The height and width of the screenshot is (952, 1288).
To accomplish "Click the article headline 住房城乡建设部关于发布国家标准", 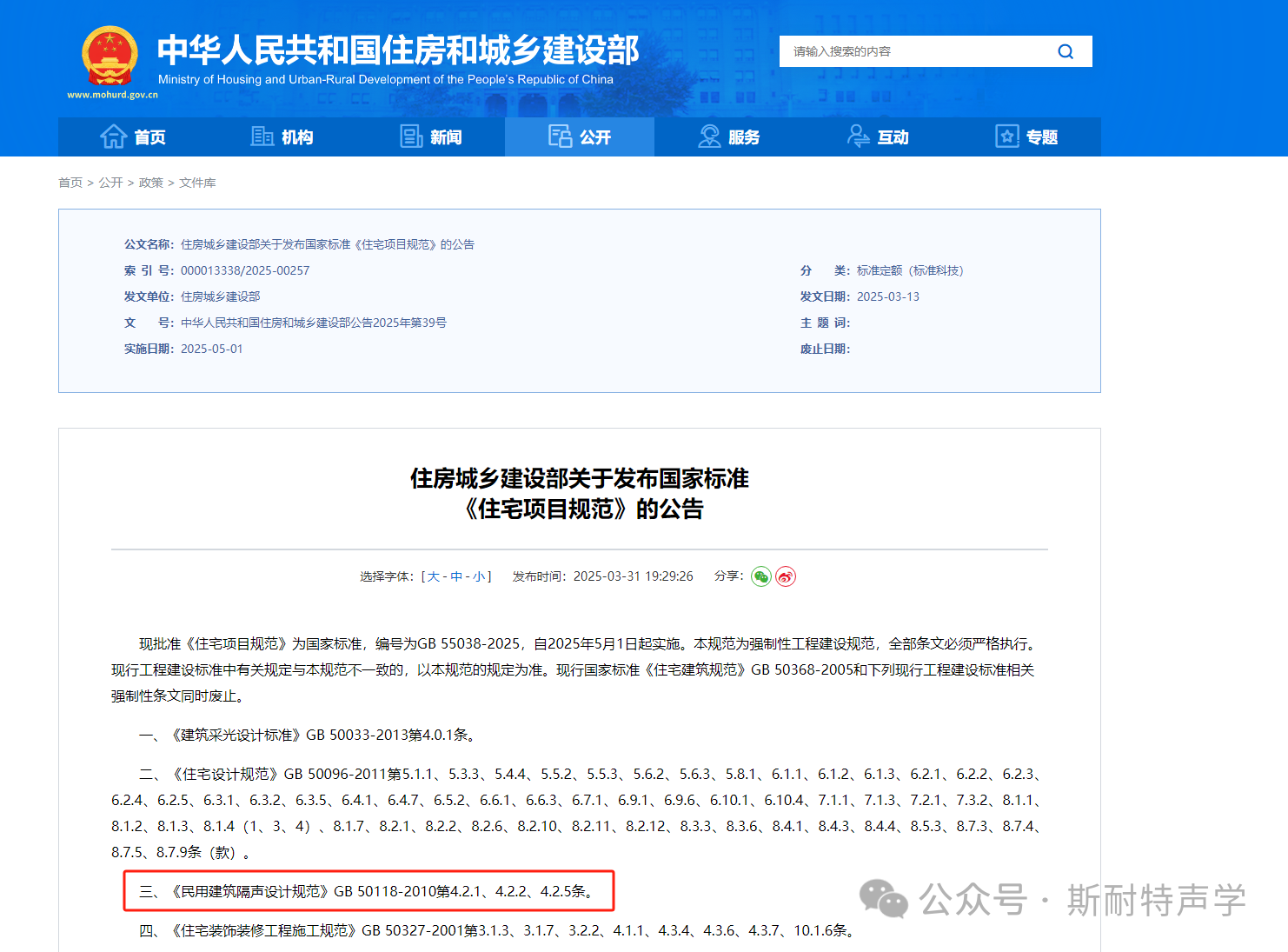I will click(x=580, y=478).
